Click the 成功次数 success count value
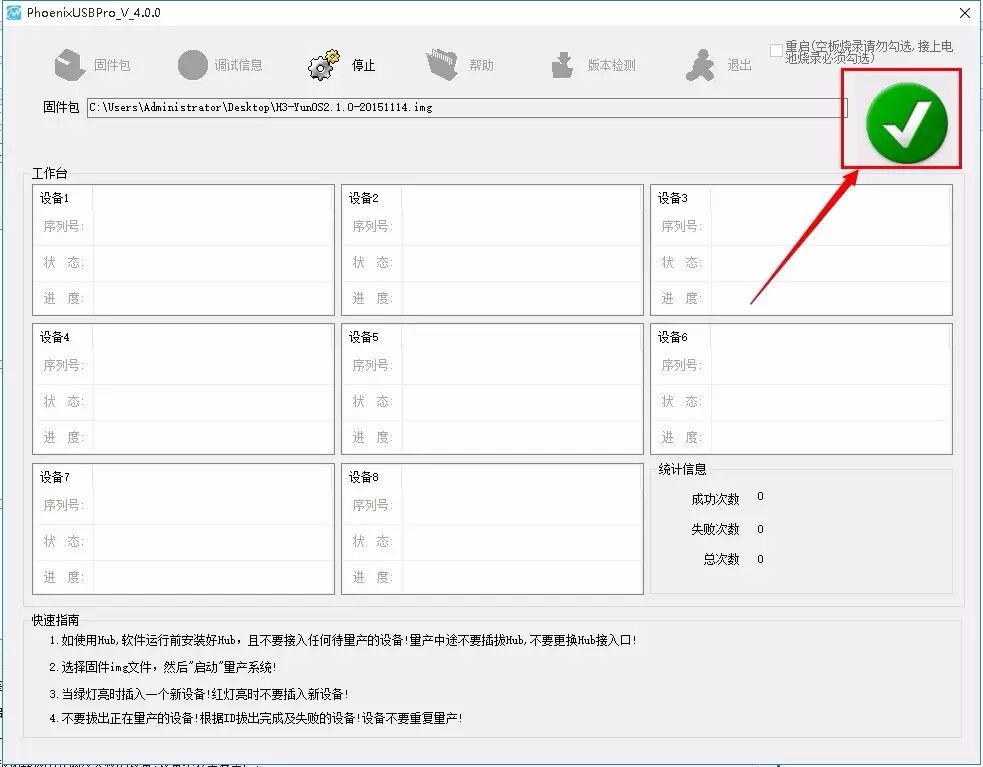The width and height of the screenshot is (983, 767). [760, 497]
